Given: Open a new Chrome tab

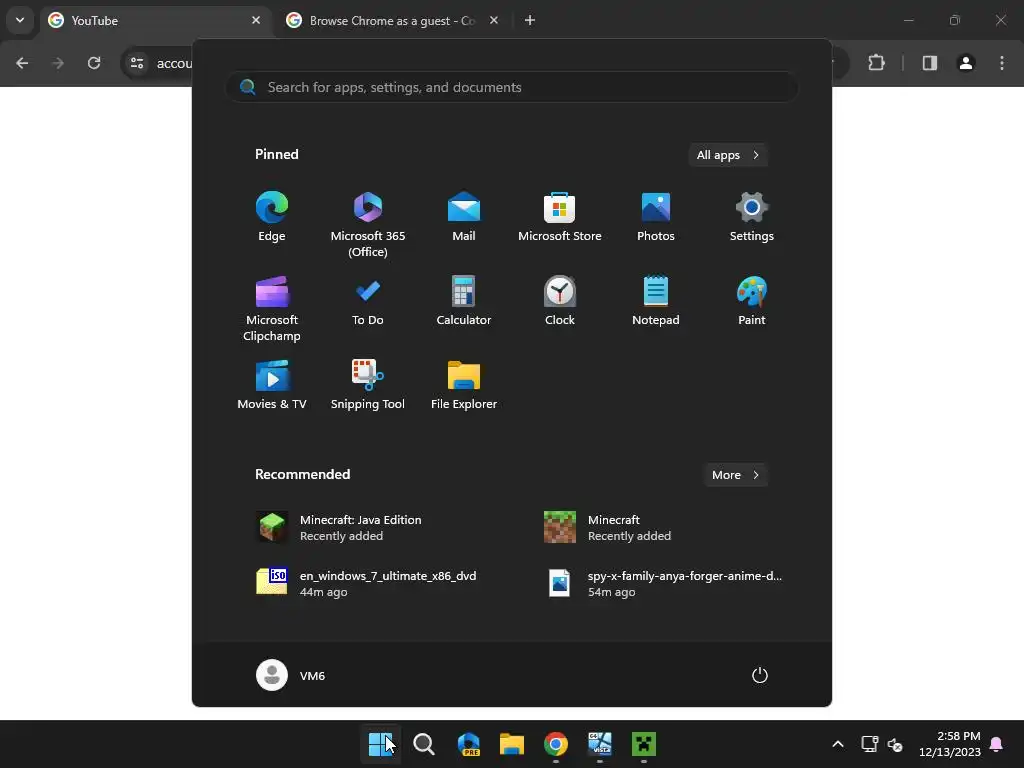Looking at the screenshot, I should click(530, 20).
